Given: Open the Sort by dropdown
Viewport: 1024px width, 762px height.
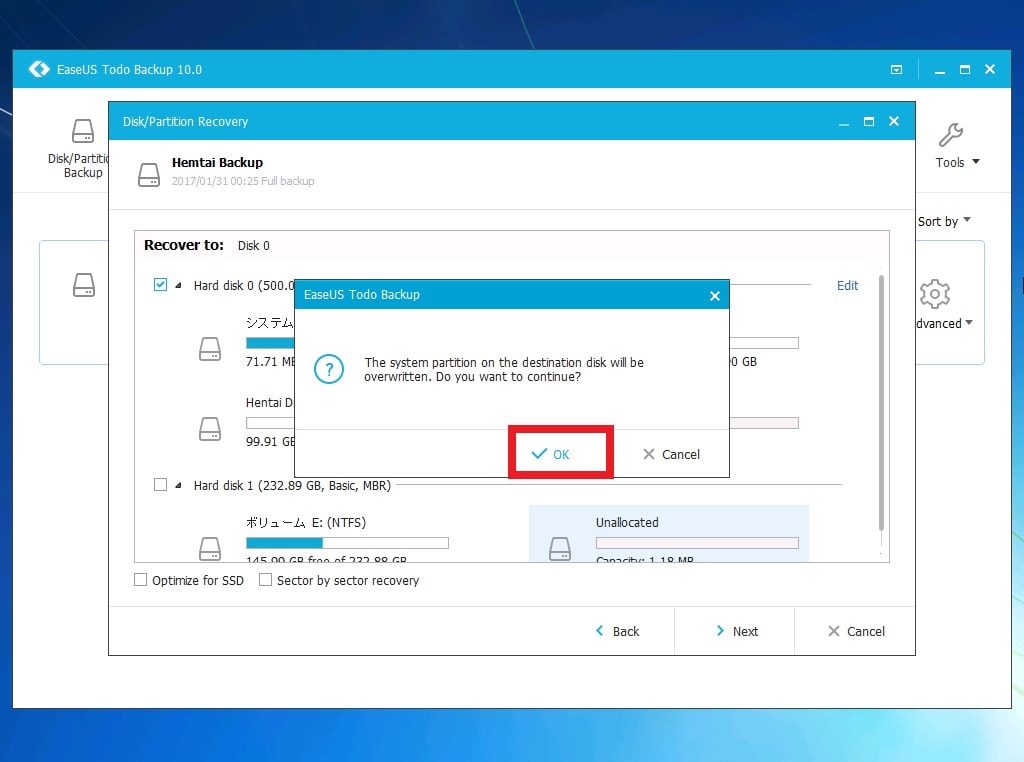Looking at the screenshot, I should point(944,221).
